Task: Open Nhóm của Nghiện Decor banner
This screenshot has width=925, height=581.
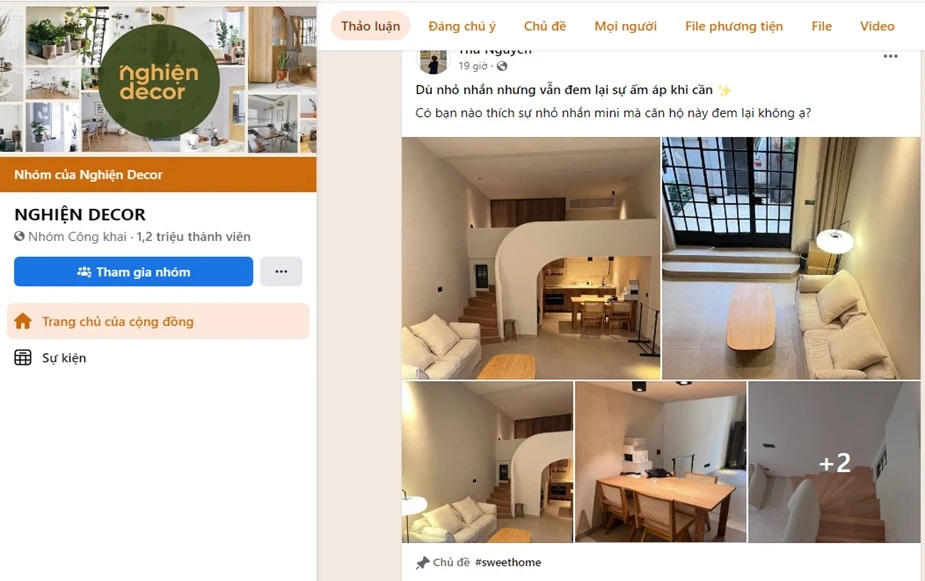Action: (x=158, y=175)
